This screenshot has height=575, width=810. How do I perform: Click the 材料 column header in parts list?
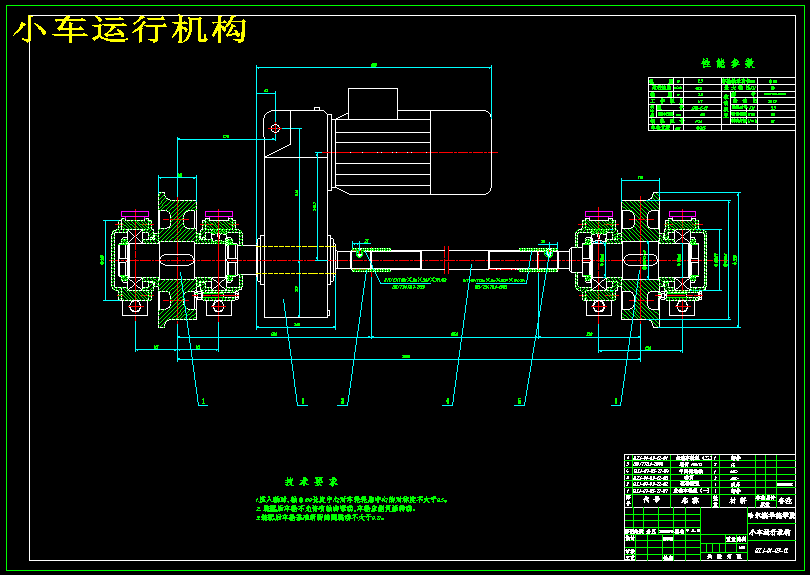click(737, 501)
